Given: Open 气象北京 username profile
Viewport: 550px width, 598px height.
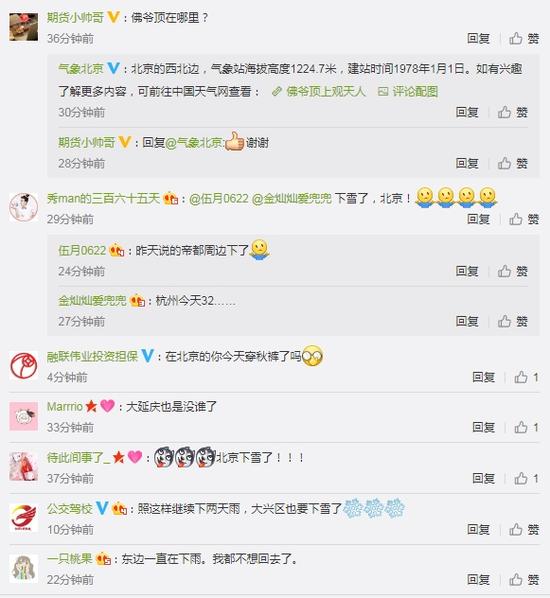Looking at the screenshot, I should click(81, 69).
